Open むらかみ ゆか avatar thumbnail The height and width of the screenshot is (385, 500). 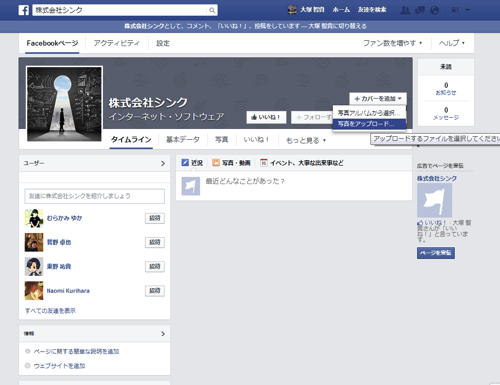click(34, 218)
